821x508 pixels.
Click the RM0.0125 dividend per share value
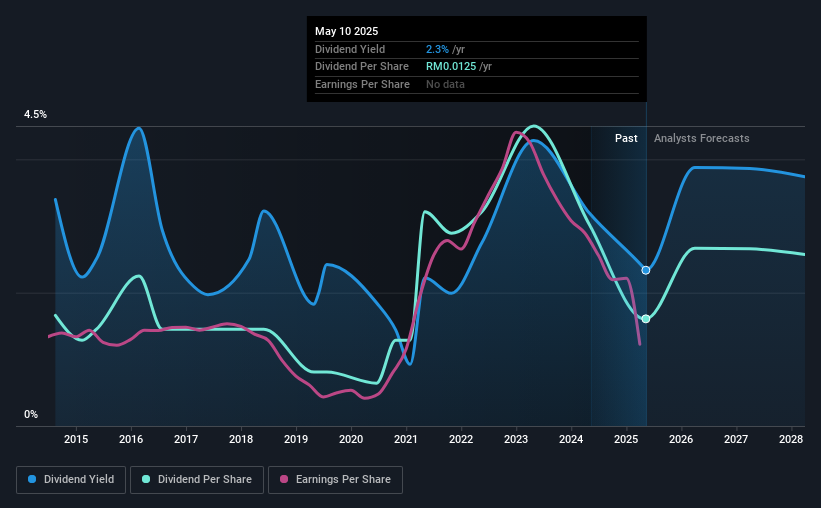point(451,67)
